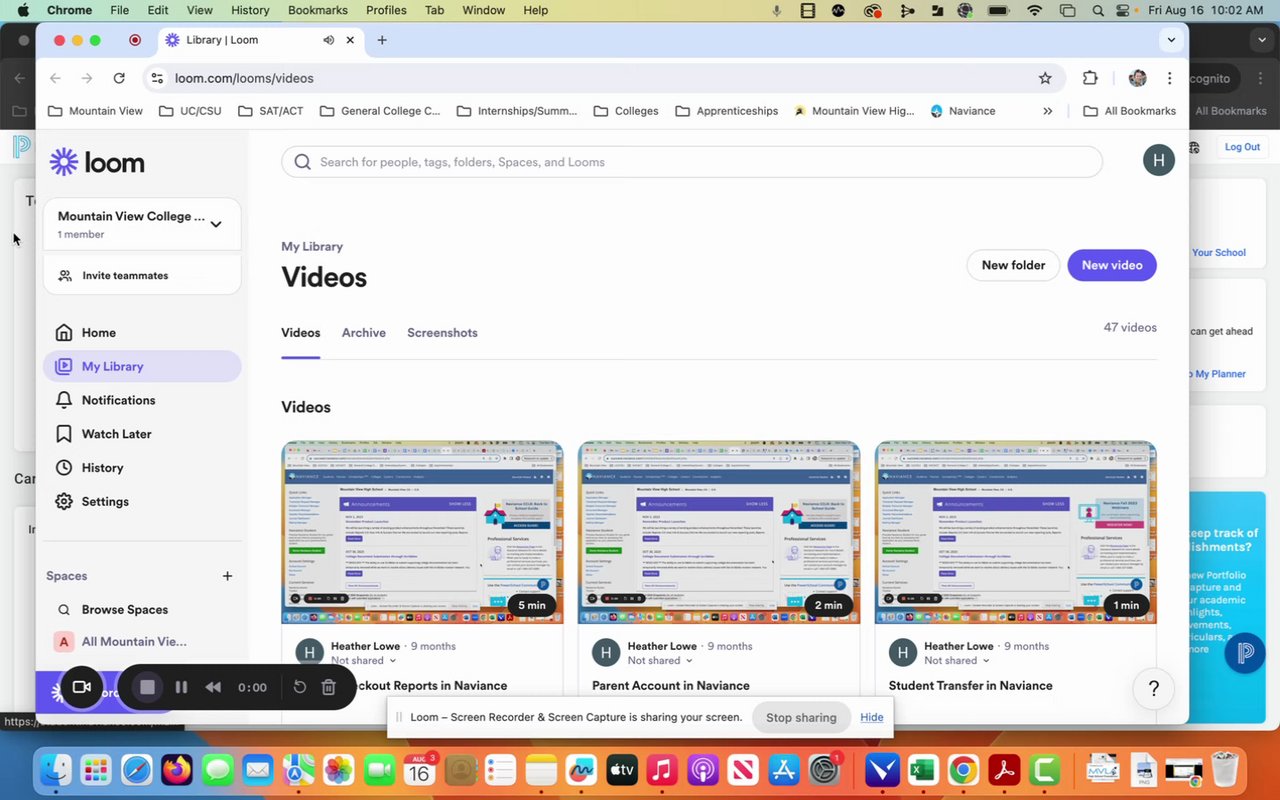Screen dimensions: 1280x800
Task: Open Spotlight search in menu bar
Action: coord(1099,10)
